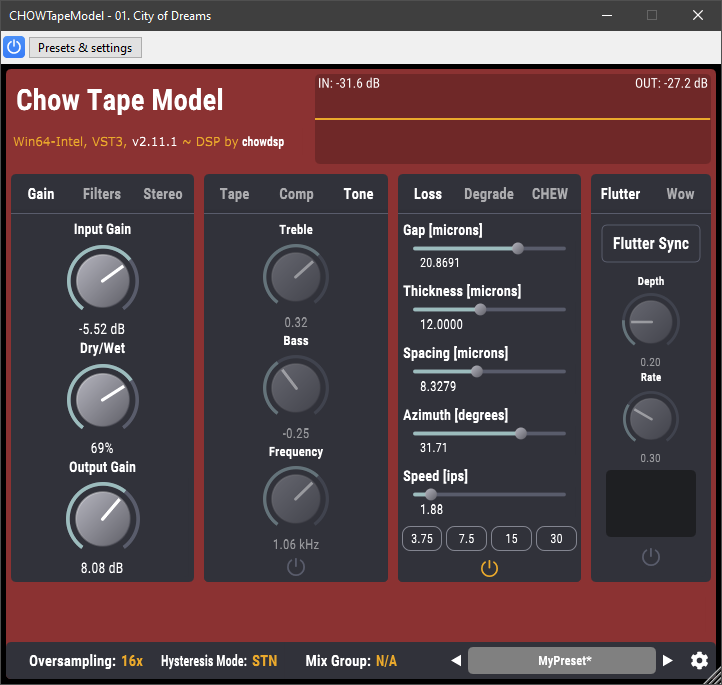Select the Tape tab
Screen dimensions: 722x685
(234, 194)
